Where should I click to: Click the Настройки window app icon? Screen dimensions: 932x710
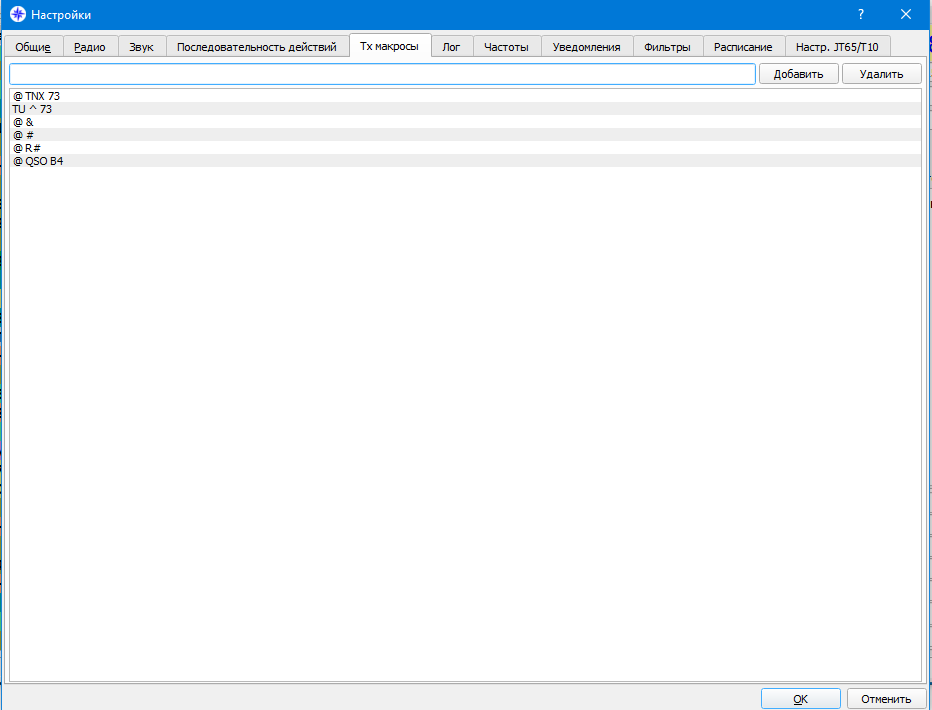(x=18, y=15)
